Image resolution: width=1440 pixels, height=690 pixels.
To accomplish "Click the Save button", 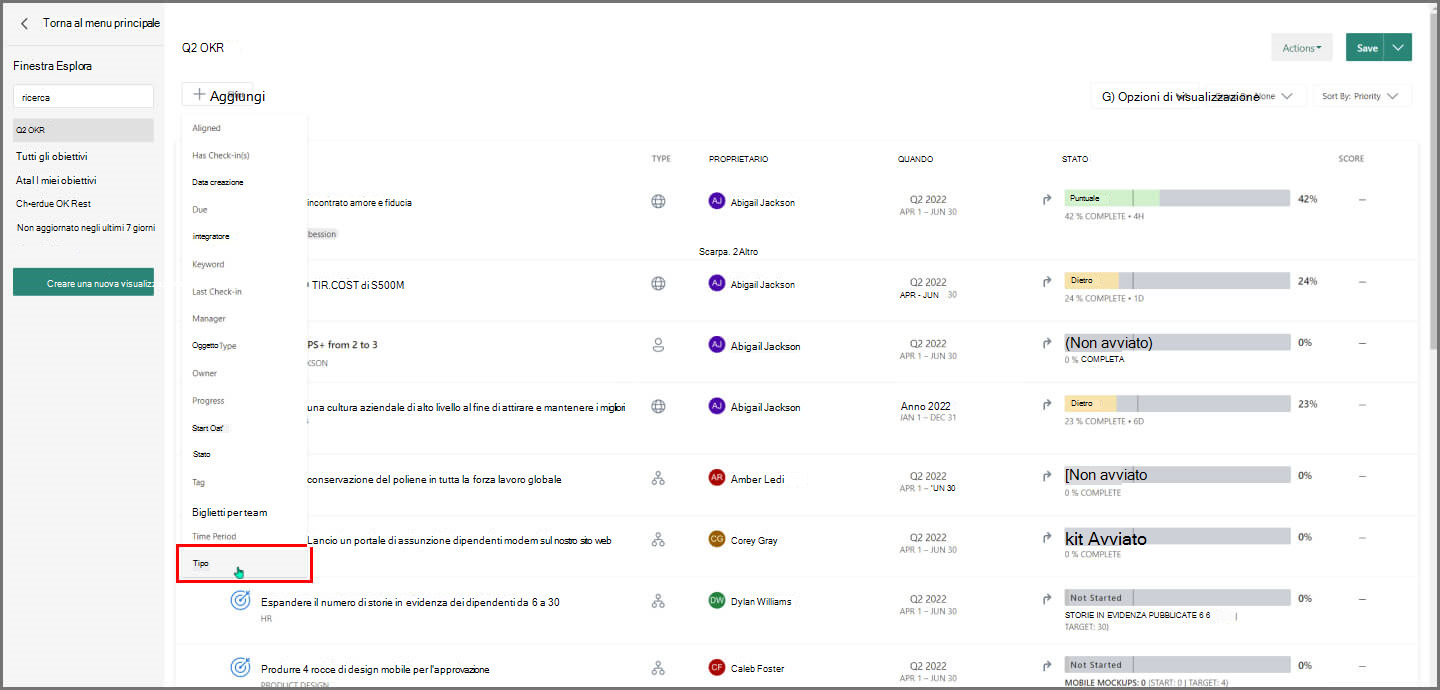I will point(1367,47).
